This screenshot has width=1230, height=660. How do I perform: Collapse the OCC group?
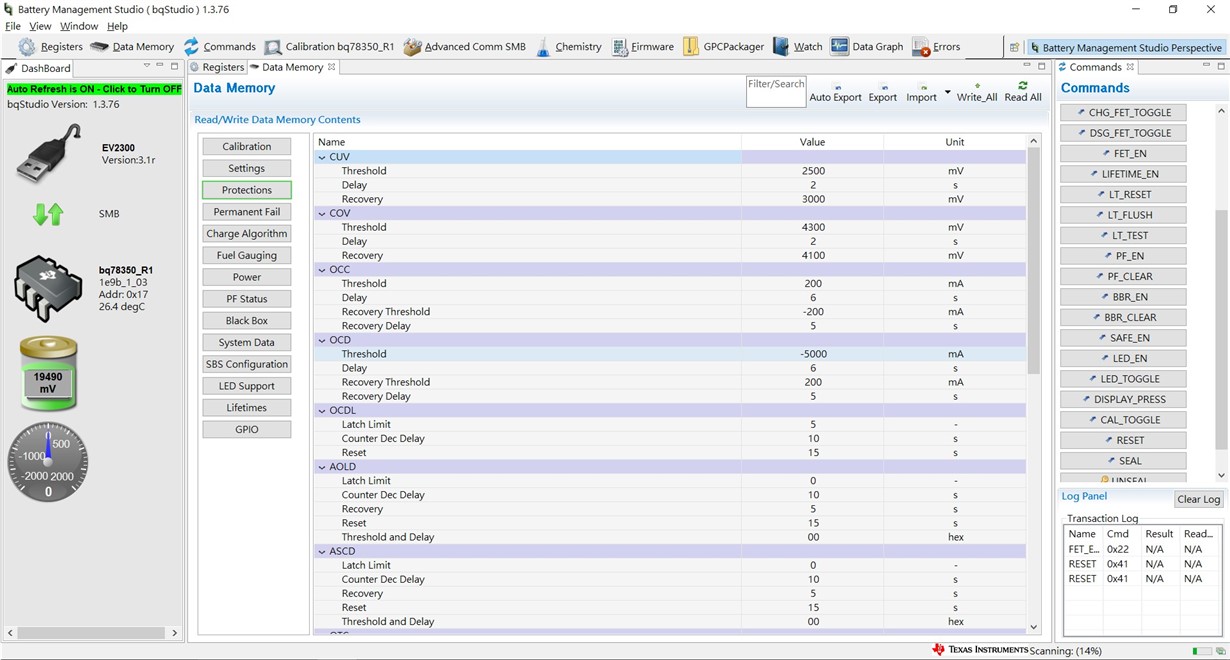322,269
